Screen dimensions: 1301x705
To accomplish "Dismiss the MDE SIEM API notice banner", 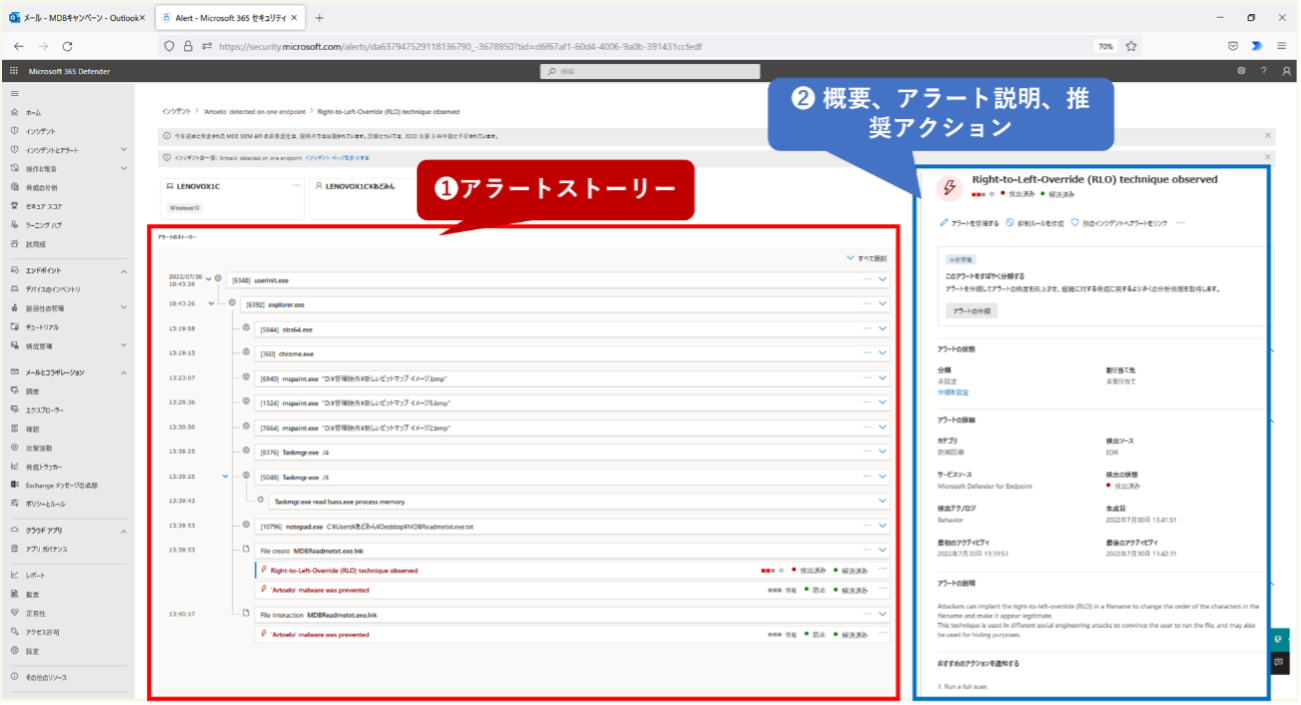I will tap(1268, 135).
